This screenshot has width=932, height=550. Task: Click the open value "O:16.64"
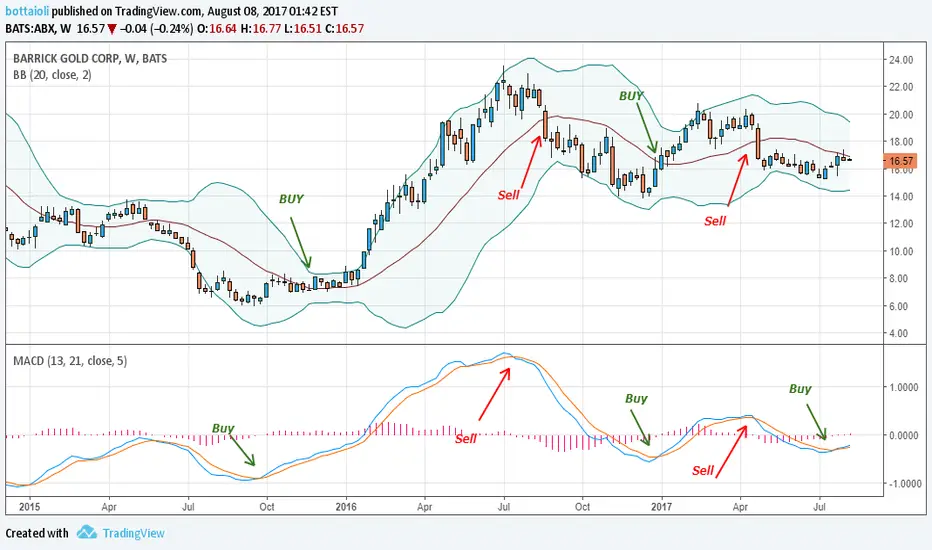tap(217, 29)
